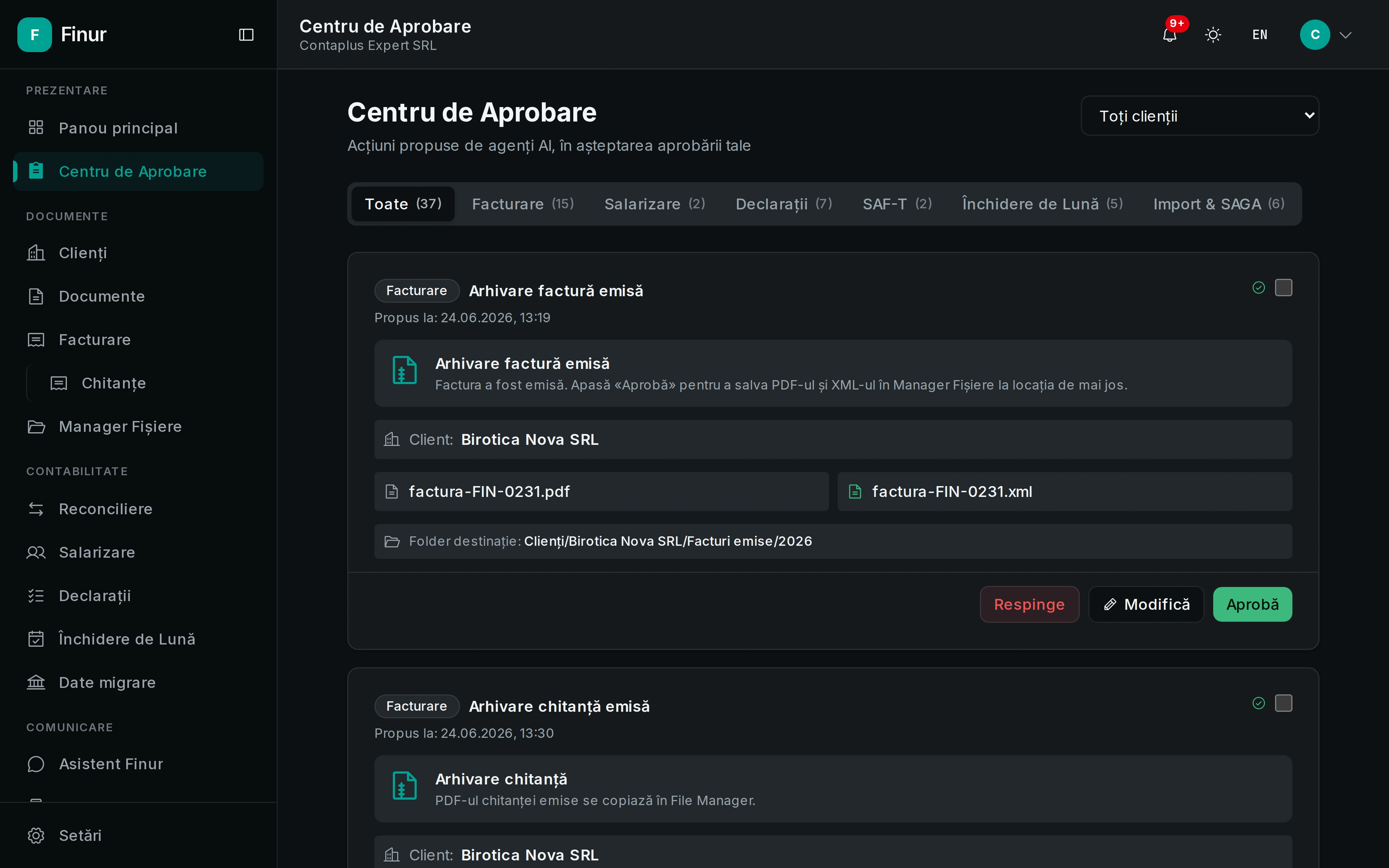
Task: Open Date migrare in sidebar
Action: point(138,682)
